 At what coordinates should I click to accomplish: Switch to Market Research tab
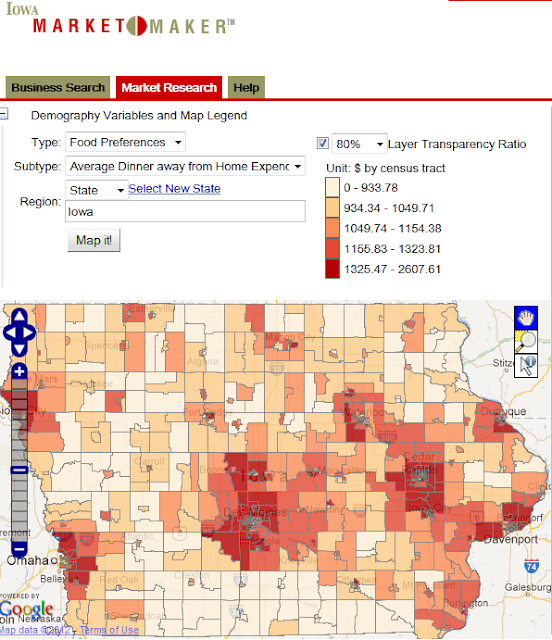(169, 87)
